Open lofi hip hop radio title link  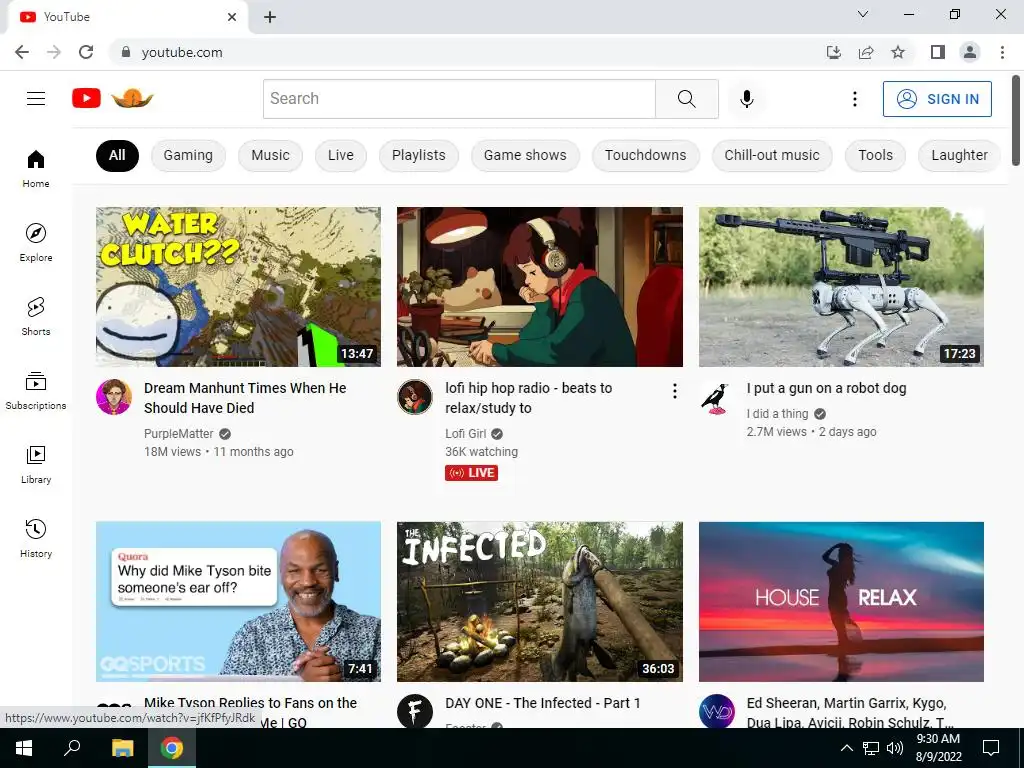(528, 398)
